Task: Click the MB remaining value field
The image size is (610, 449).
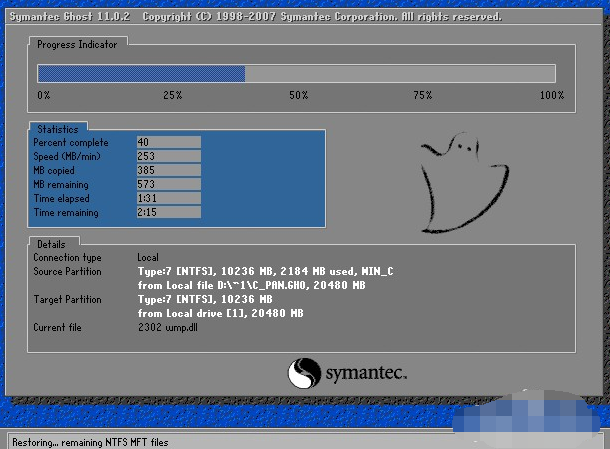Action: point(168,184)
